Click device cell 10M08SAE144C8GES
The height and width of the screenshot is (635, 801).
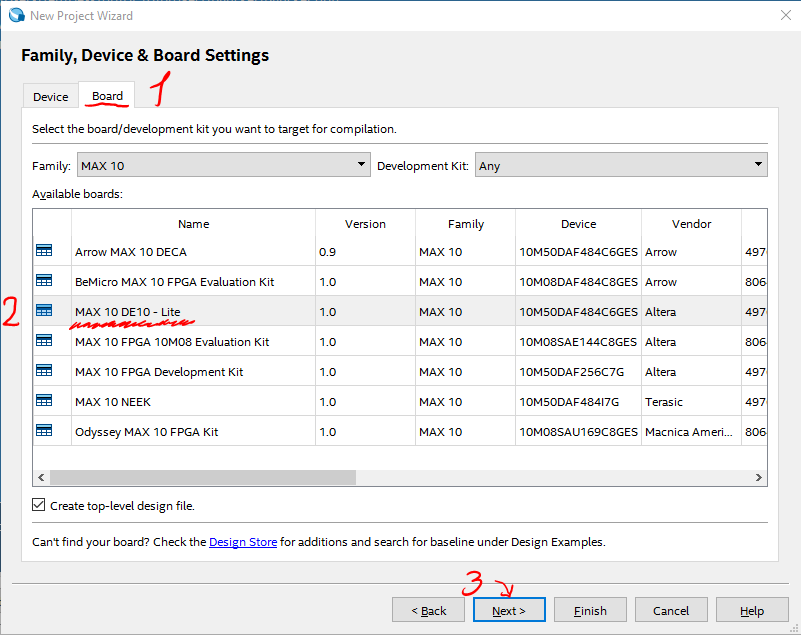tap(578, 342)
